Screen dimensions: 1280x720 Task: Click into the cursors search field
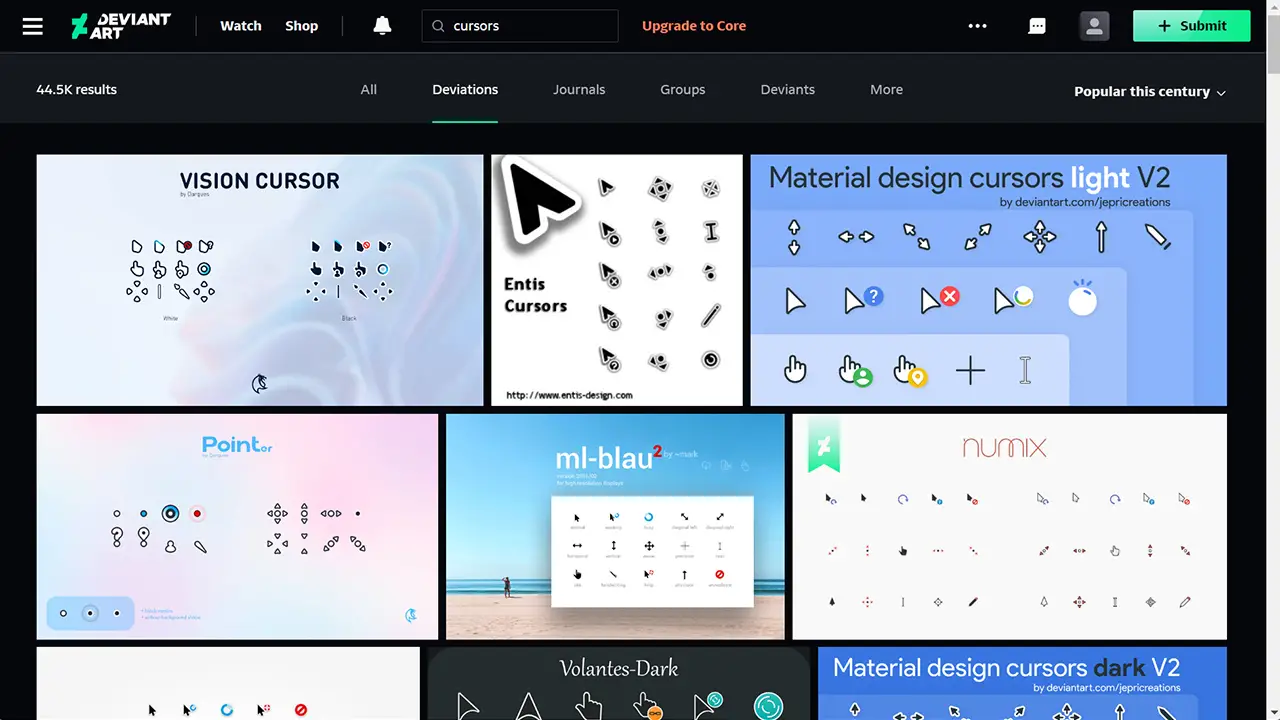(x=520, y=26)
